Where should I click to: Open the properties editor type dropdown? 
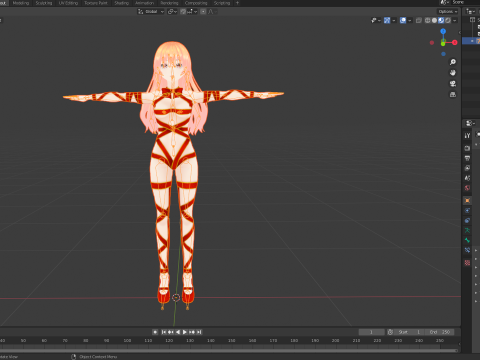coord(470,123)
